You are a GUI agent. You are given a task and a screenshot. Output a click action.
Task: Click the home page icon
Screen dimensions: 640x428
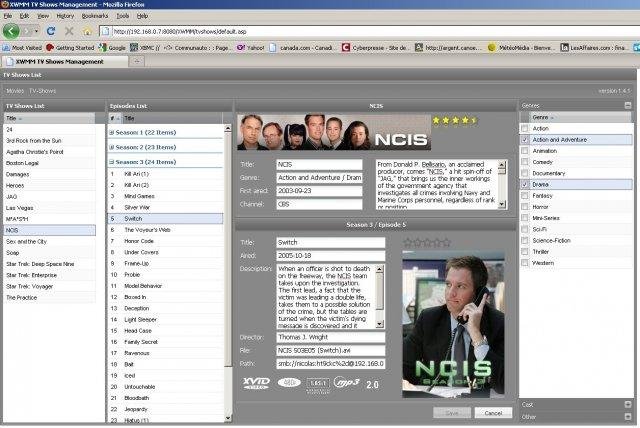click(x=87, y=31)
